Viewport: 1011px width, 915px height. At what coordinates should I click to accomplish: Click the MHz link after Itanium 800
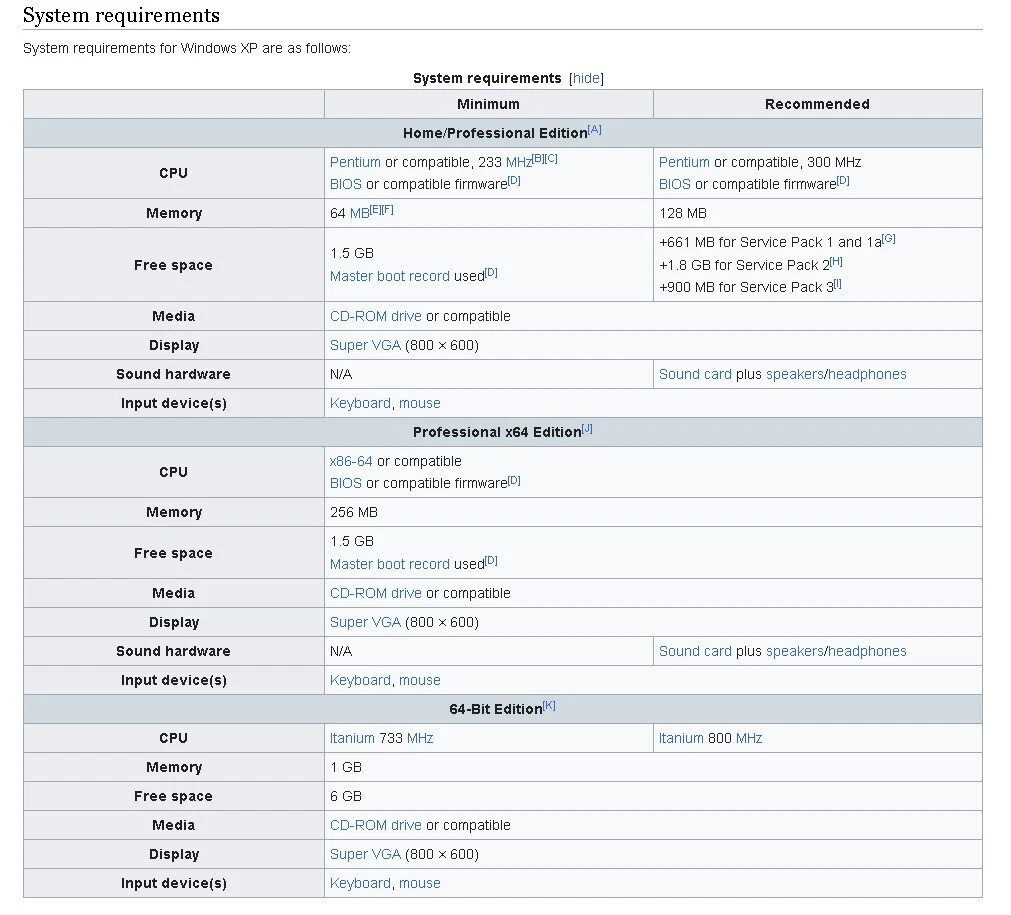click(x=749, y=738)
